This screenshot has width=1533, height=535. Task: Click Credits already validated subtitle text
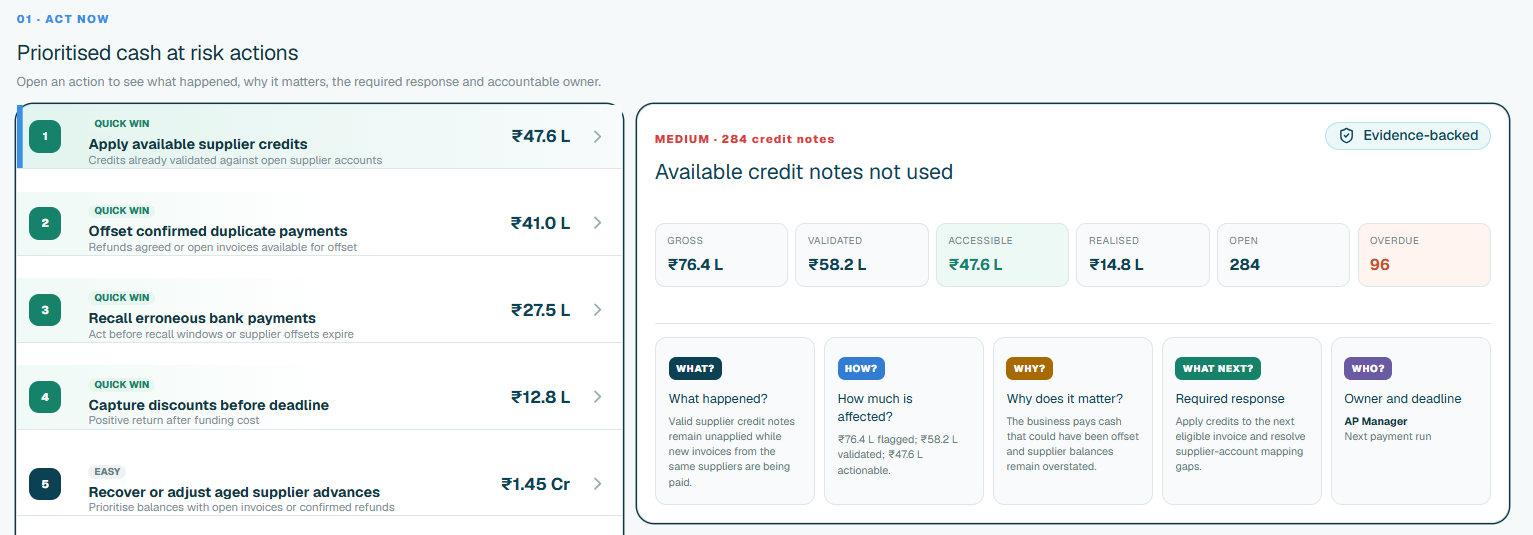click(x=235, y=160)
